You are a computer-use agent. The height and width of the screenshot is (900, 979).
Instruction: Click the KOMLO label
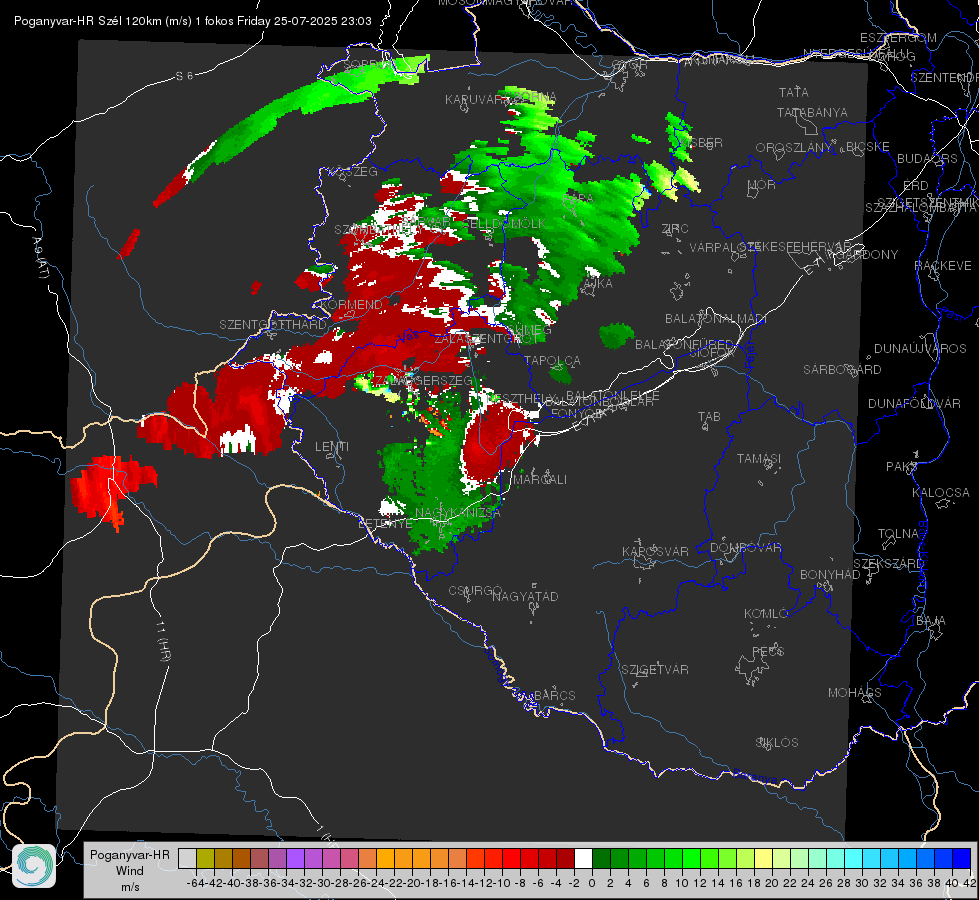coord(765,614)
